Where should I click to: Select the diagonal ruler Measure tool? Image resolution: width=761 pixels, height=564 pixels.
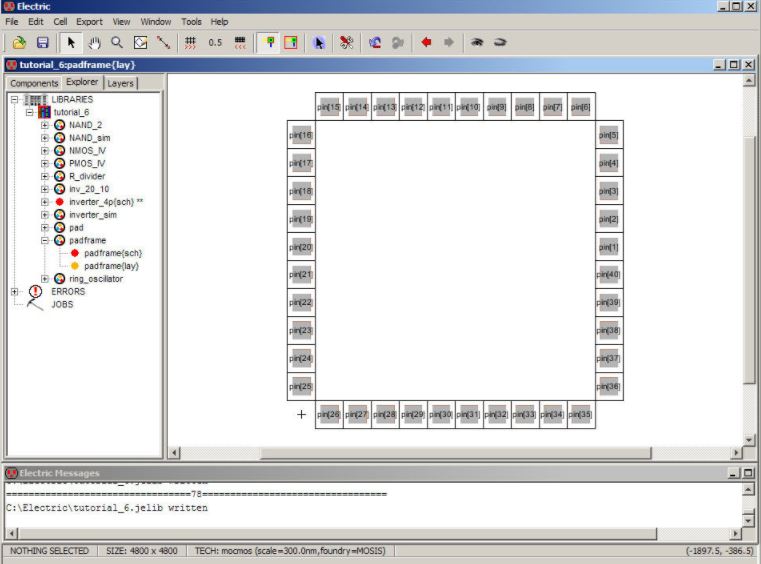pos(163,43)
